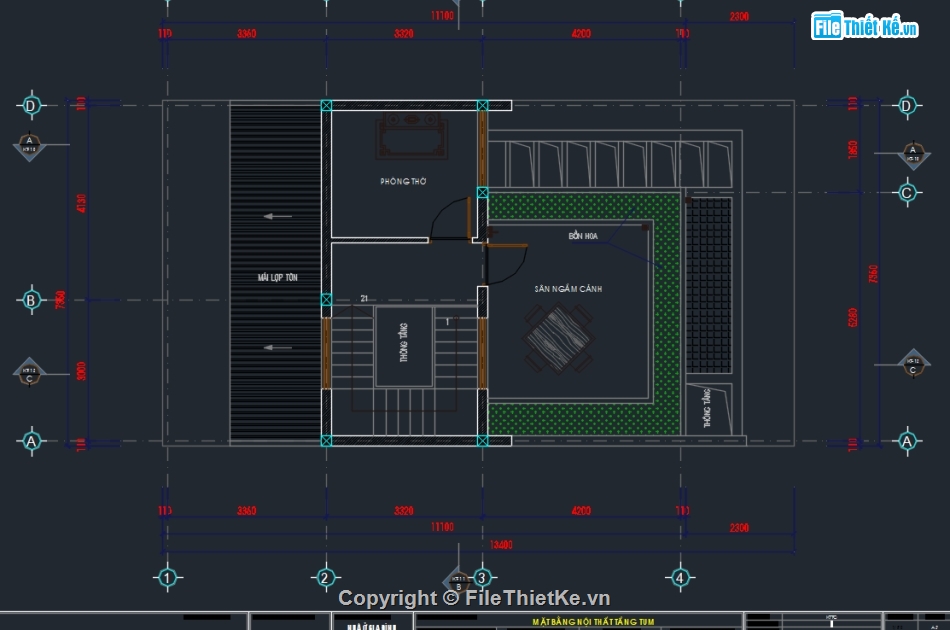Select section marker C on left edge
950x630 pixels.
29,373
